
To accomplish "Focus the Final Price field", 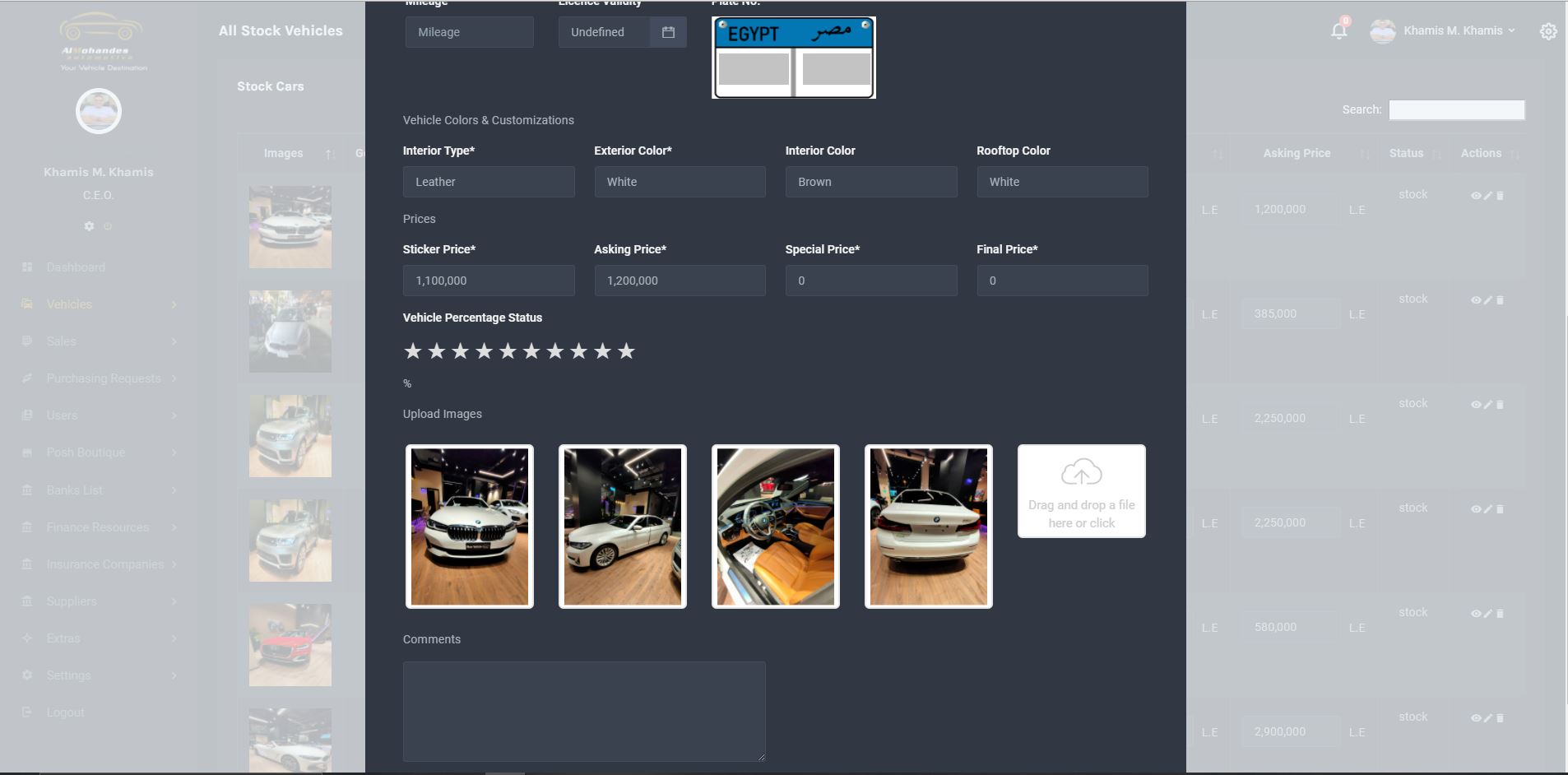I will click(1063, 281).
